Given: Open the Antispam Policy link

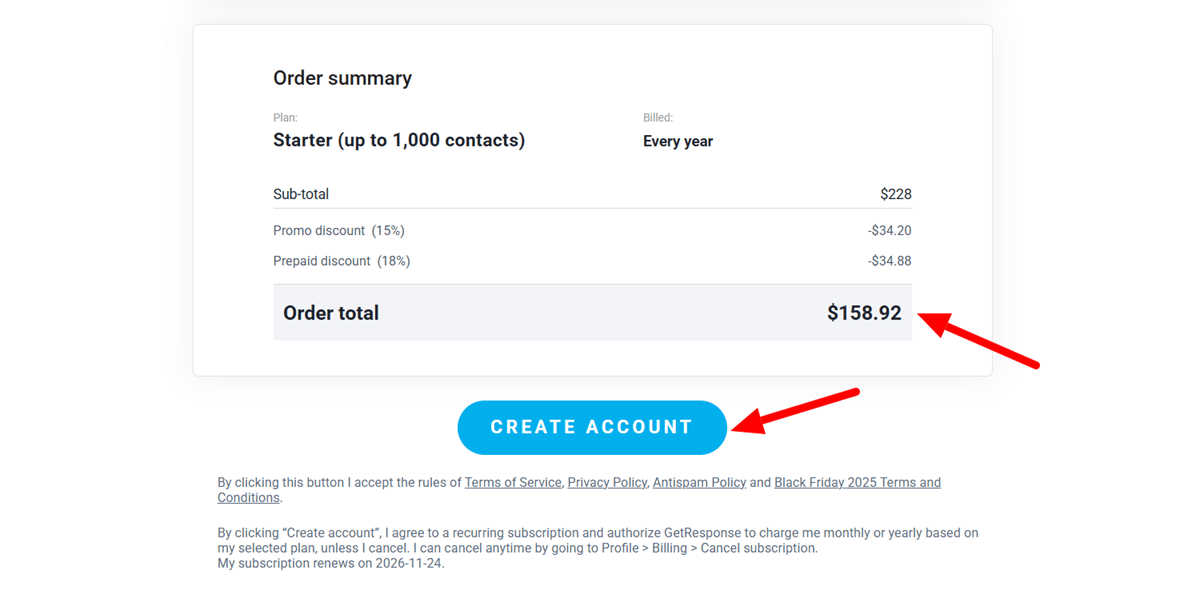Looking at the screenshot, I should click(x=699, y=482).
